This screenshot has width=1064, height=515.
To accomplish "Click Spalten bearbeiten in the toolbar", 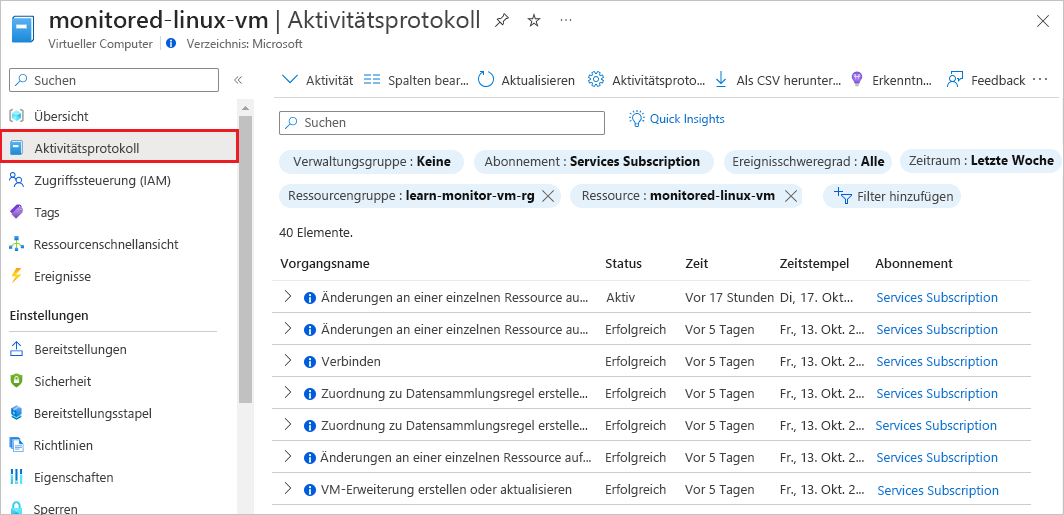I will click(416, 80).
